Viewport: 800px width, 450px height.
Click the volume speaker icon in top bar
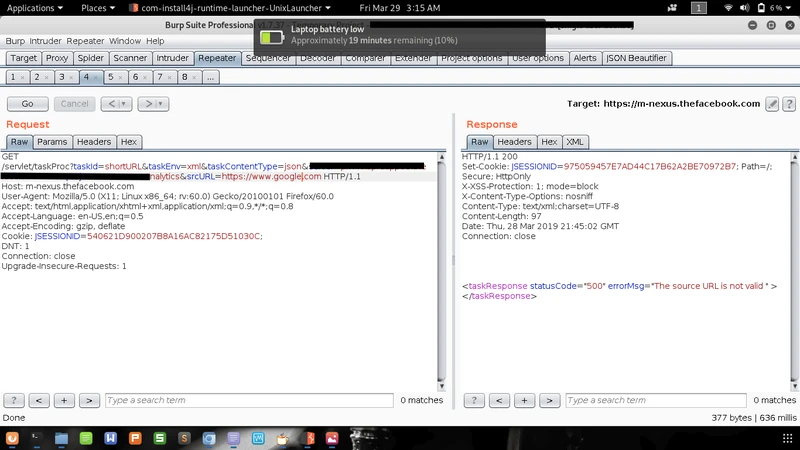tap(744, 8)
